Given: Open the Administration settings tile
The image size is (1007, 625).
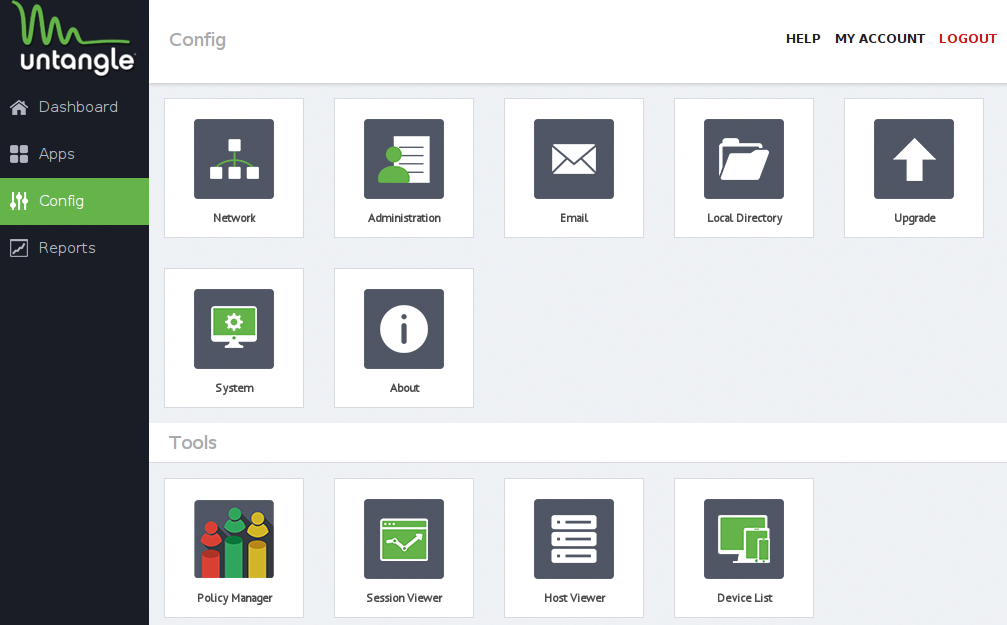Looking at the screenshot, I should click(404, 168).
